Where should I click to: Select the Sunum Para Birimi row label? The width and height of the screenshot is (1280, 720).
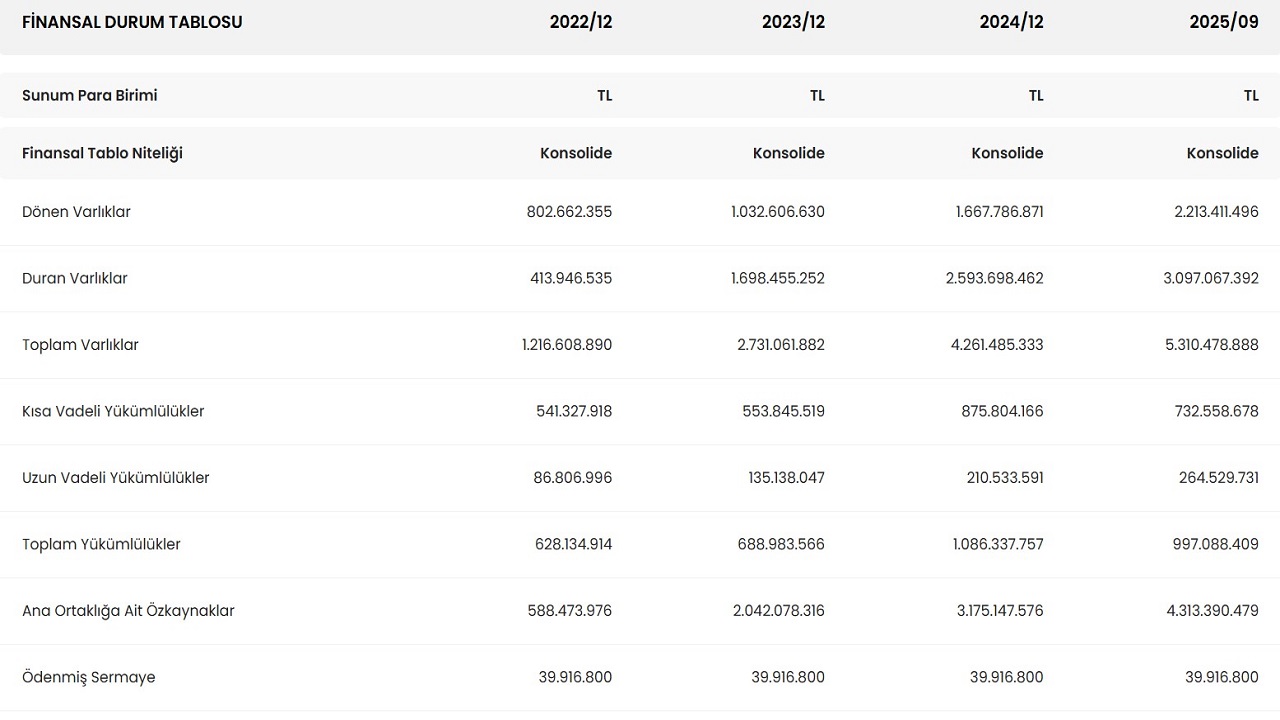(x=90, y=96)
